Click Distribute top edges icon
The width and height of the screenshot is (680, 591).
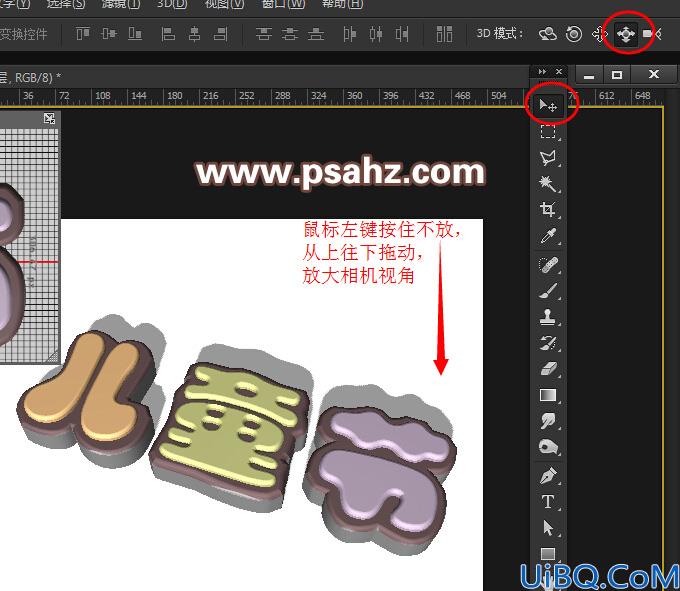click(264, 33)
